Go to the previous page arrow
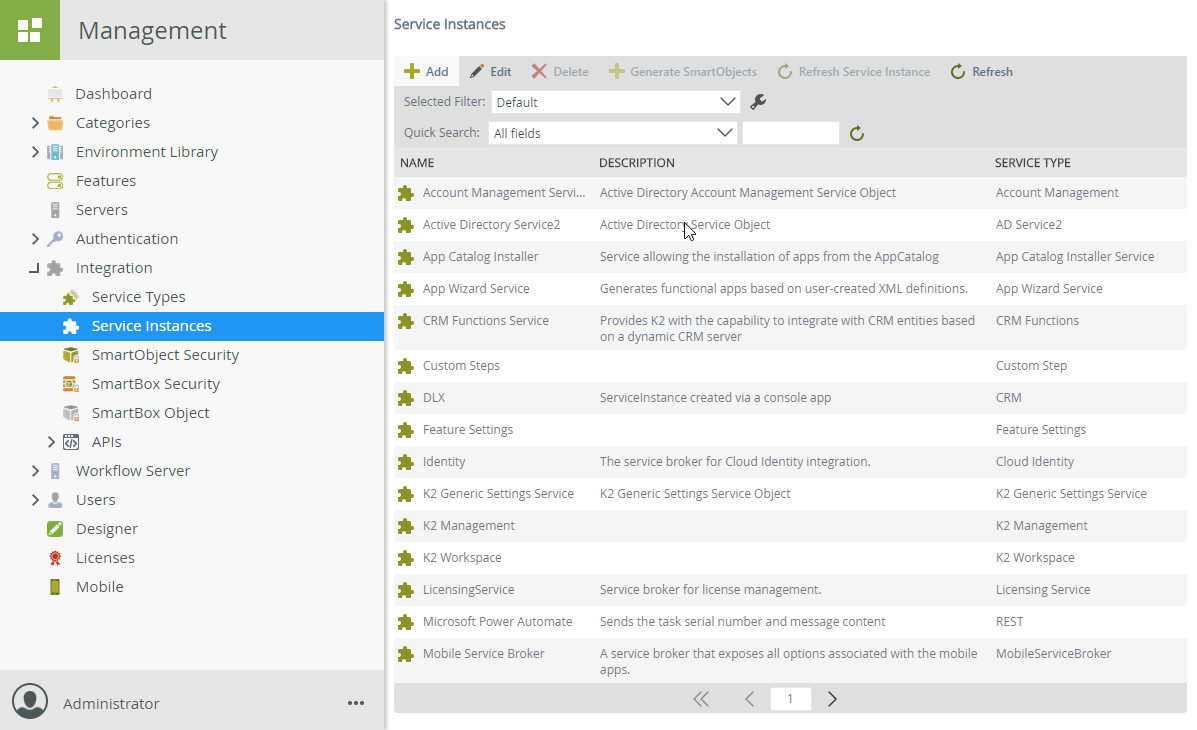Viewport: 1197px width, 730px height. (750, 699)
